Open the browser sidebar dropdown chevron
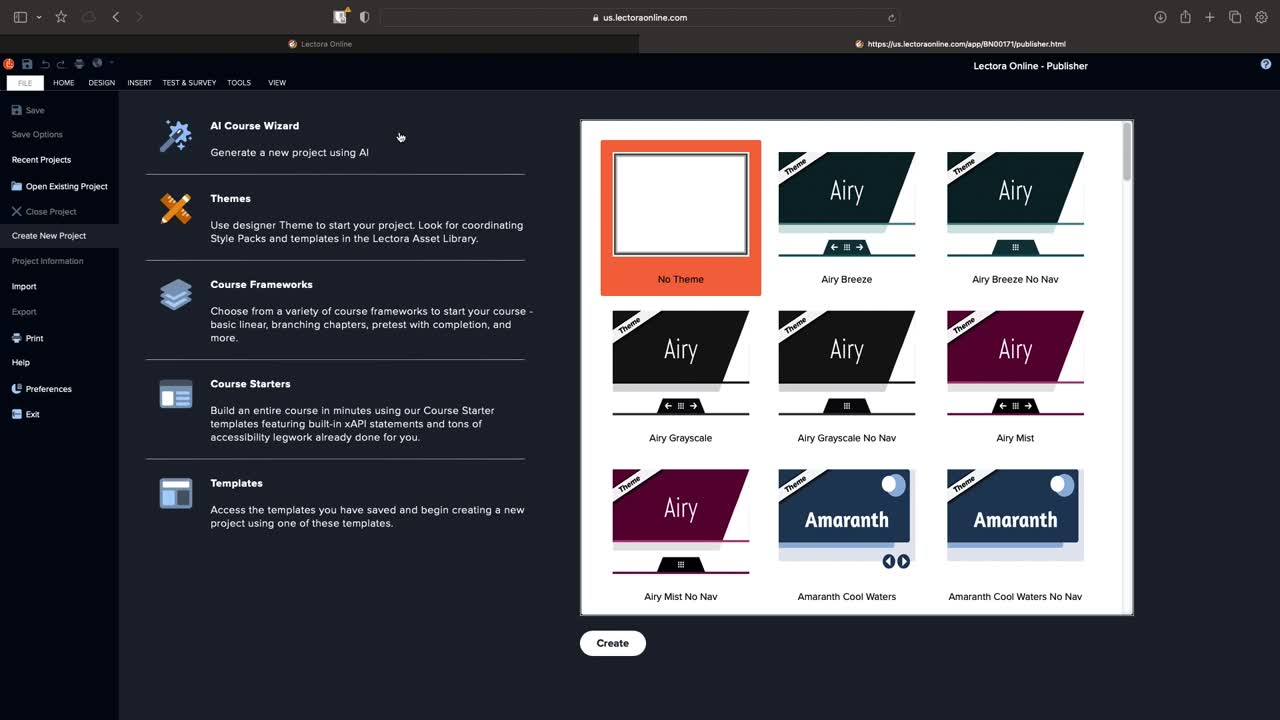1280x720 pixels. point(39,17)
